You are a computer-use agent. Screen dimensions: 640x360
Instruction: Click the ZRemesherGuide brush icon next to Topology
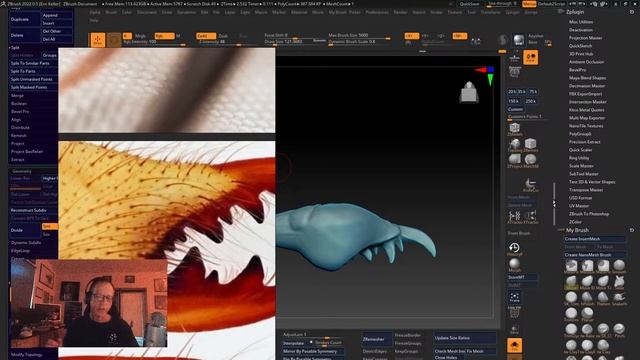(x=531, y=145)
